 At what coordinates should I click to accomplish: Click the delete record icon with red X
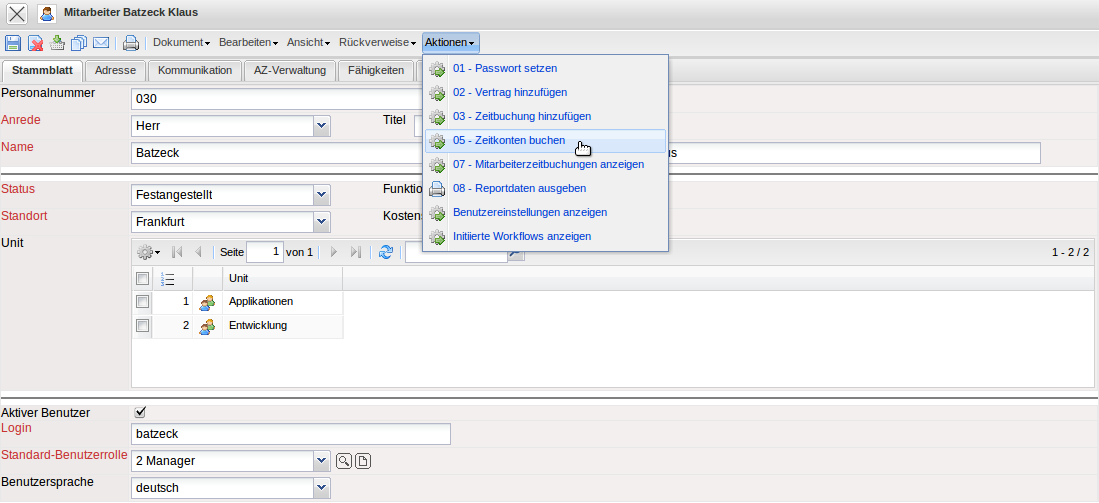(x=35, y=43)
